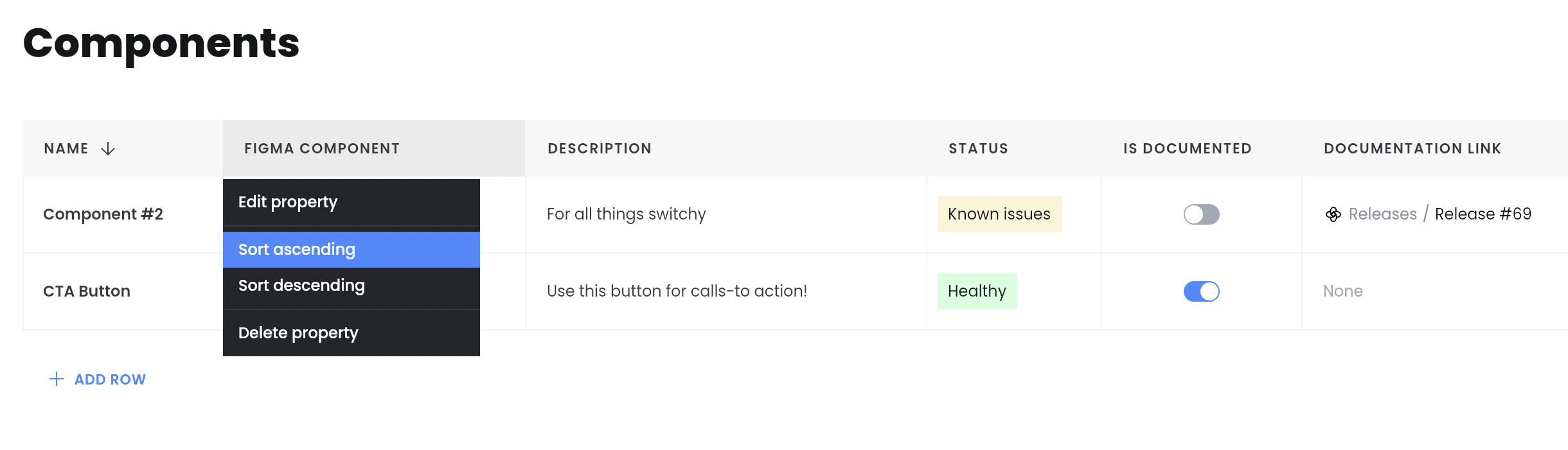Select Sort descending in the menu
Screen dimensions: 1568x450
click(352, 286)
